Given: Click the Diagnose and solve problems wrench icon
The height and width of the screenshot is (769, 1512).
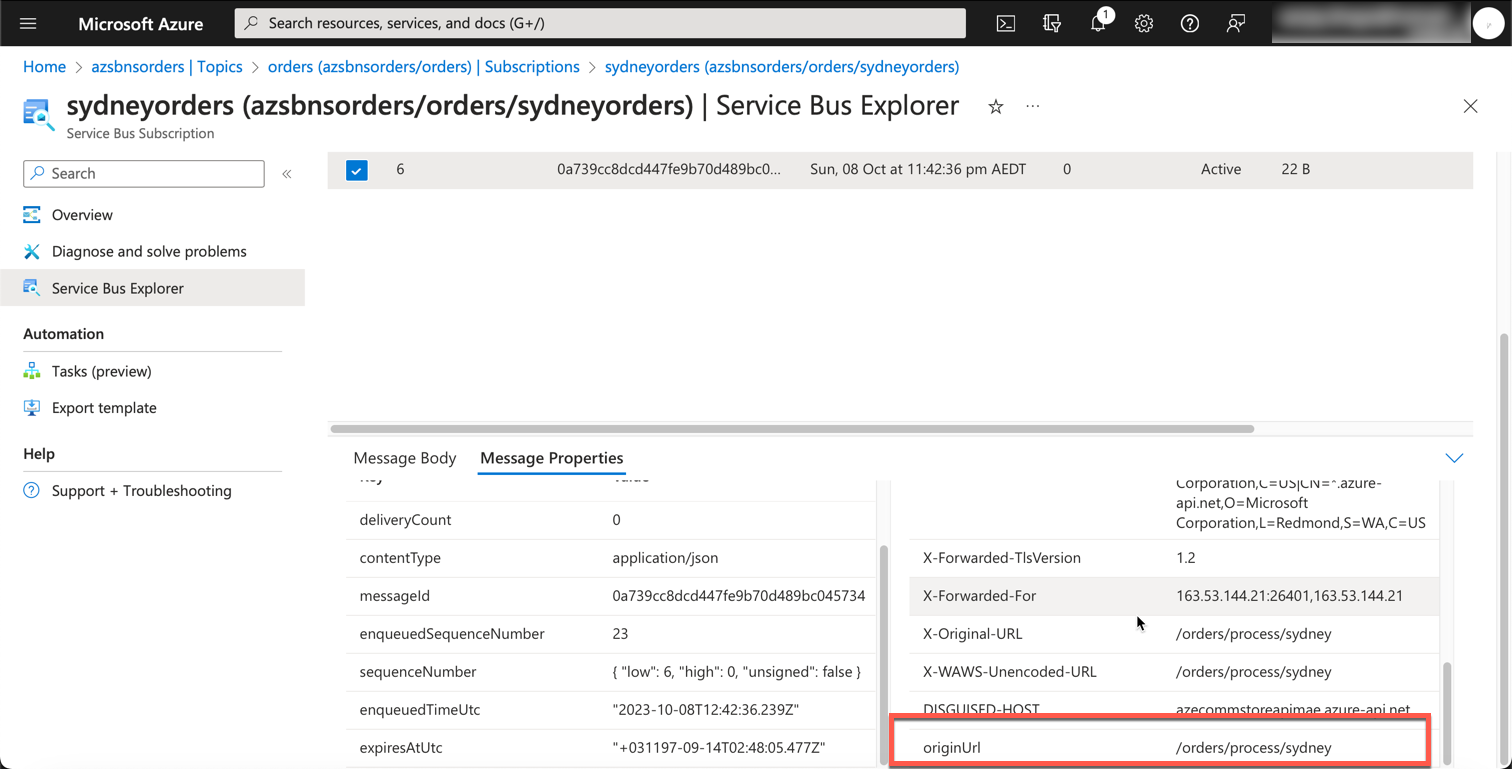Looking at the screenshot, I should click(32, 251).
